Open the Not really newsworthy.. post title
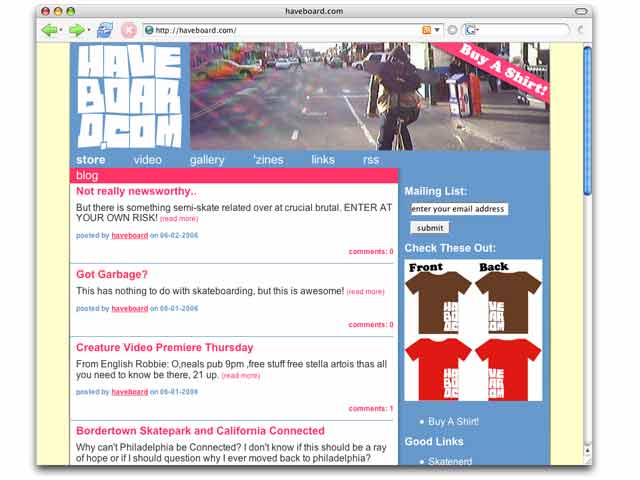This screenshot has height=480, width=640. [x=136, y=191]
